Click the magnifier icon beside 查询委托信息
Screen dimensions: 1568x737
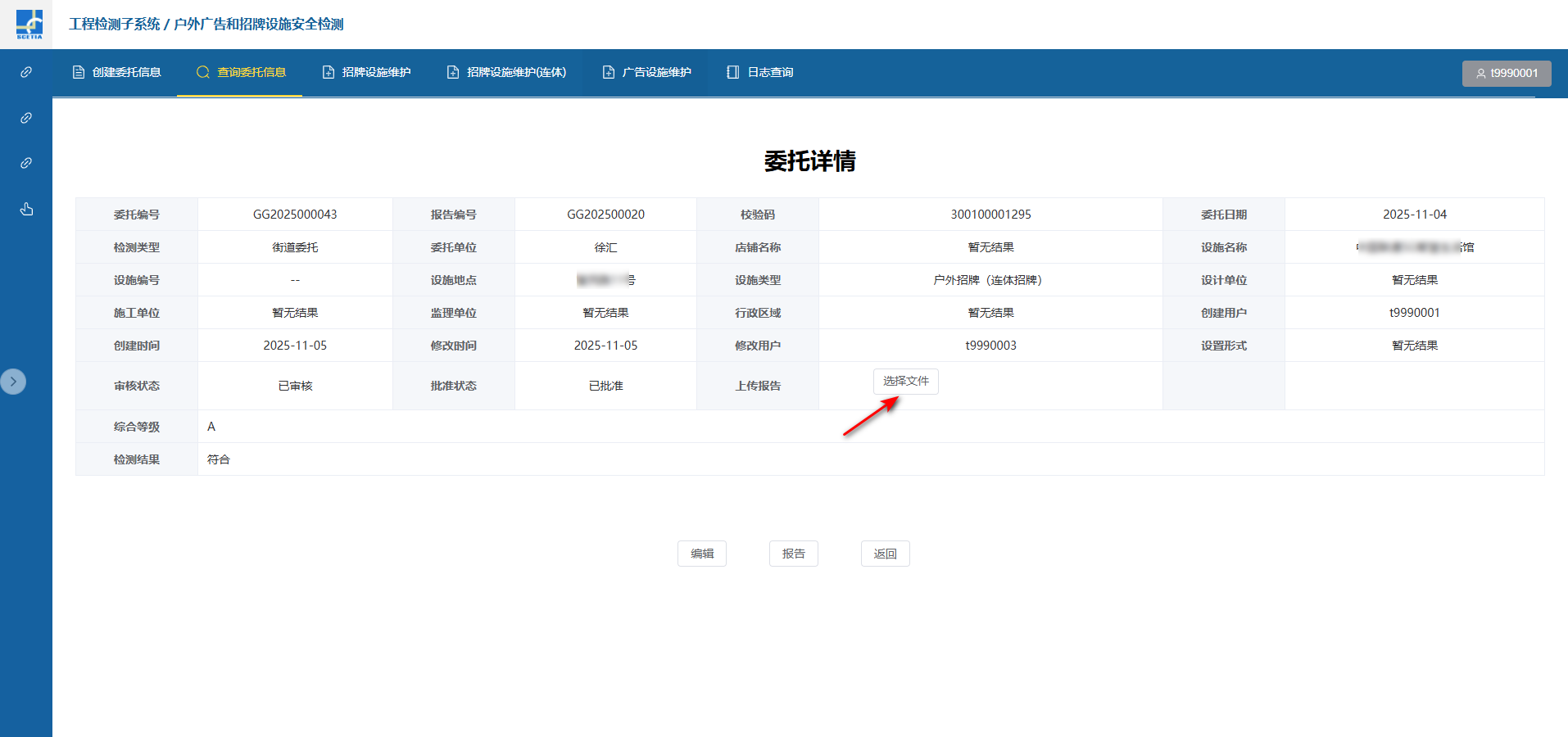pyautogui.click(x=203, y=72)
